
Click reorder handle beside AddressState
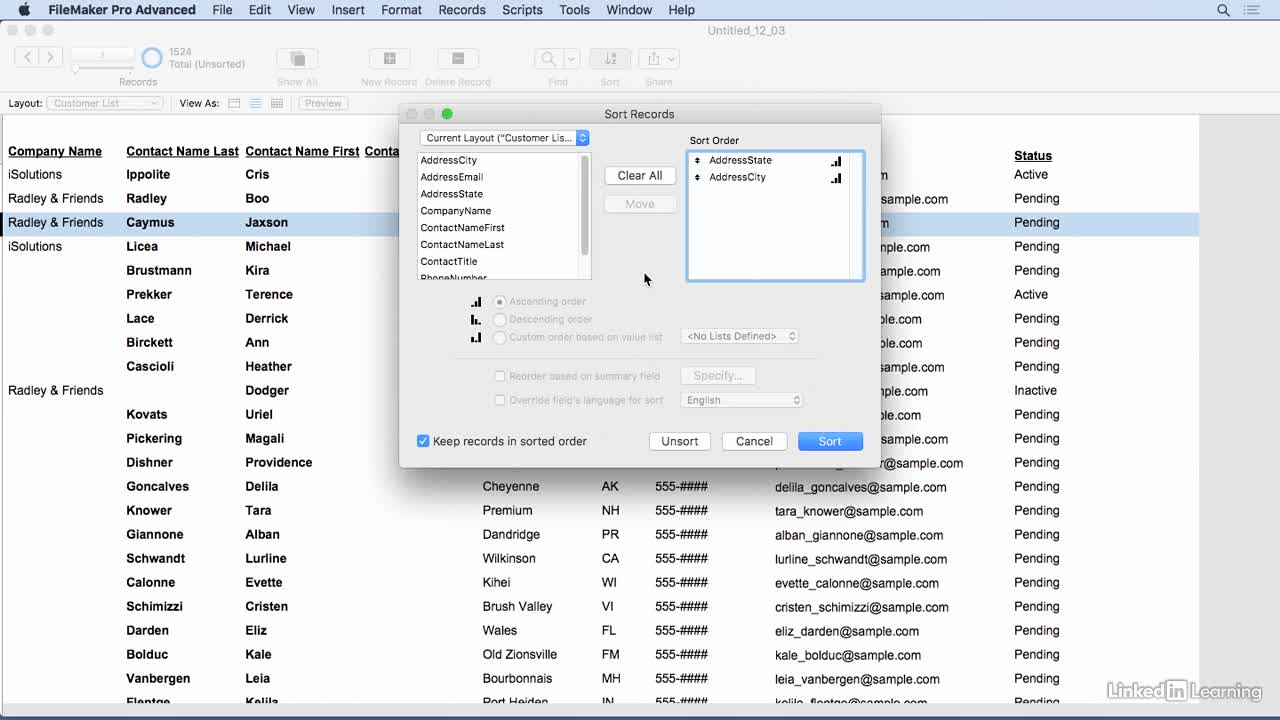click(698, 161)
